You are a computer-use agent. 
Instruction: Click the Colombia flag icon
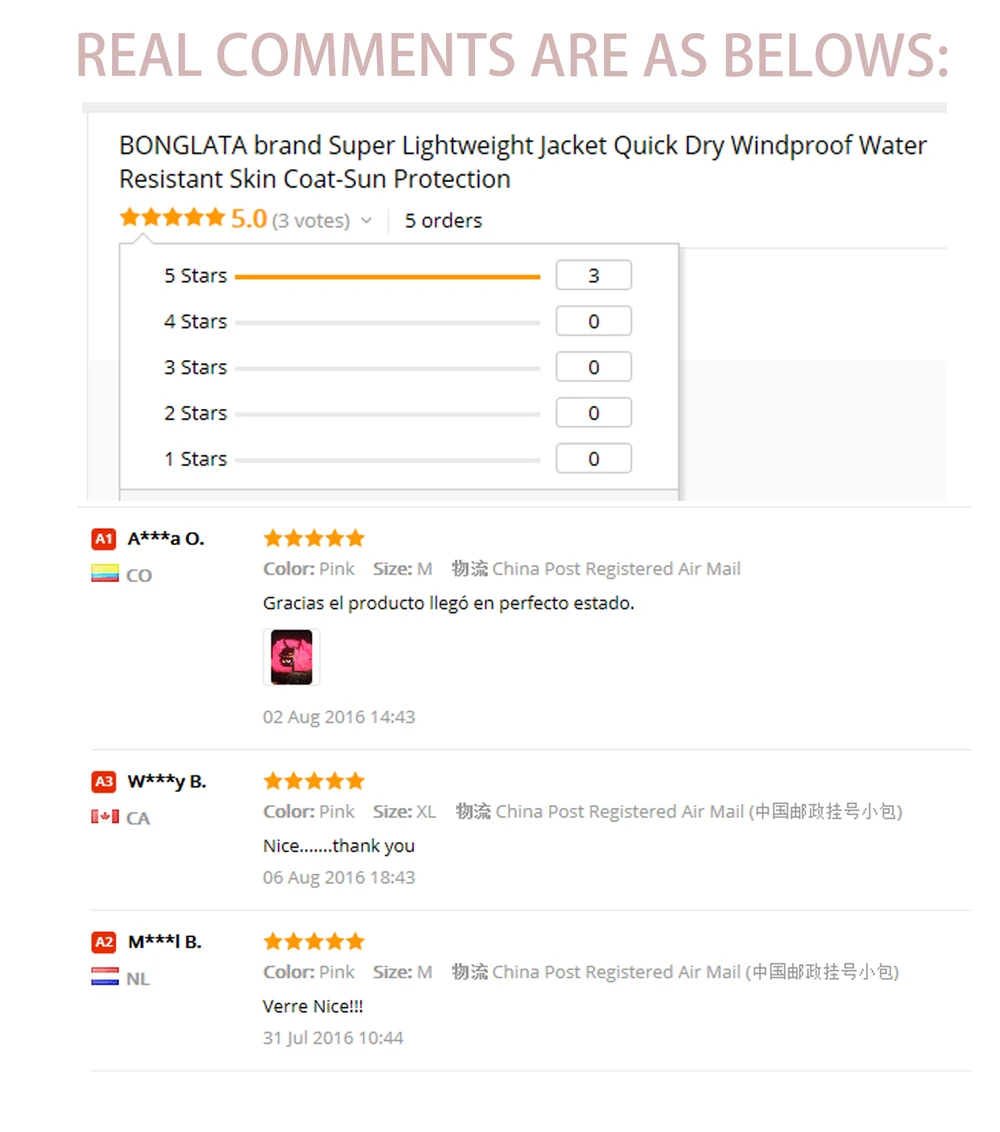pyautogui.click(x=105, y=574)
